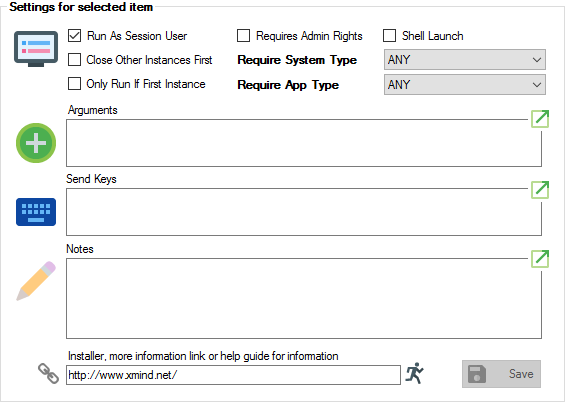Click the green plus Arguments icon

coord(36,143)
